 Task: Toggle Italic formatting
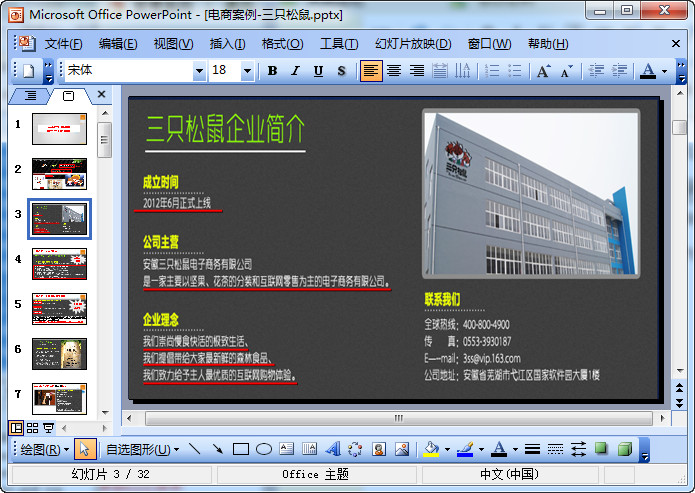click(x=295, y=71)
